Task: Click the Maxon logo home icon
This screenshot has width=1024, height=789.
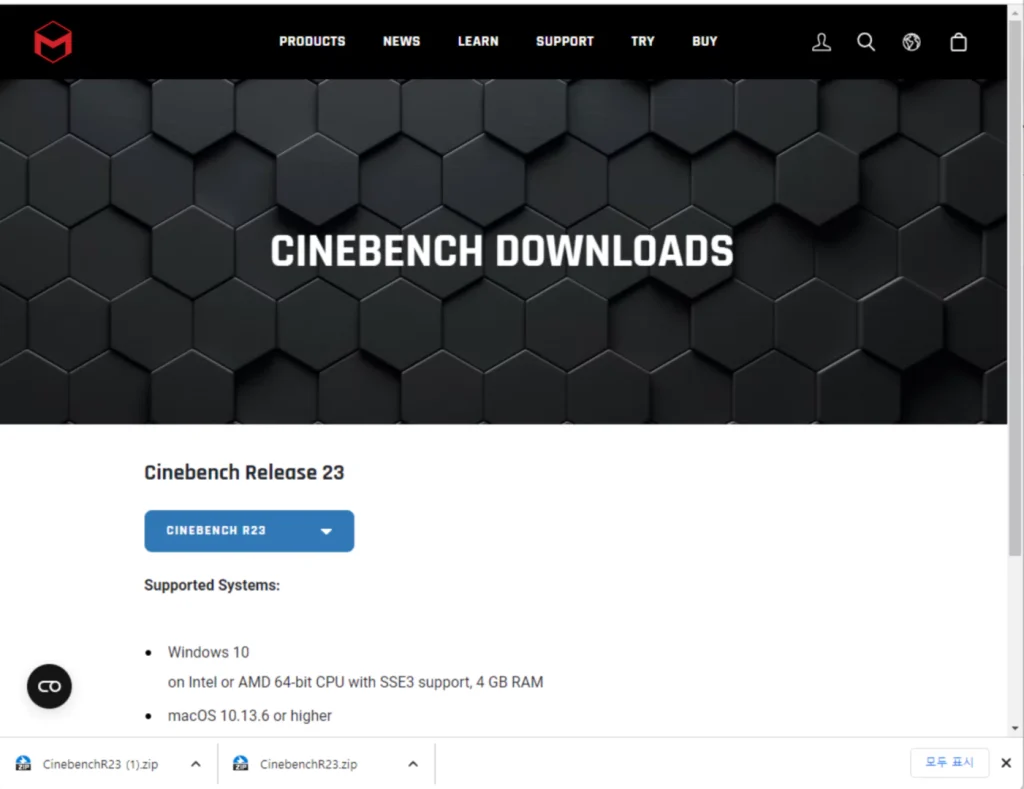Action: tap(53, 42)
